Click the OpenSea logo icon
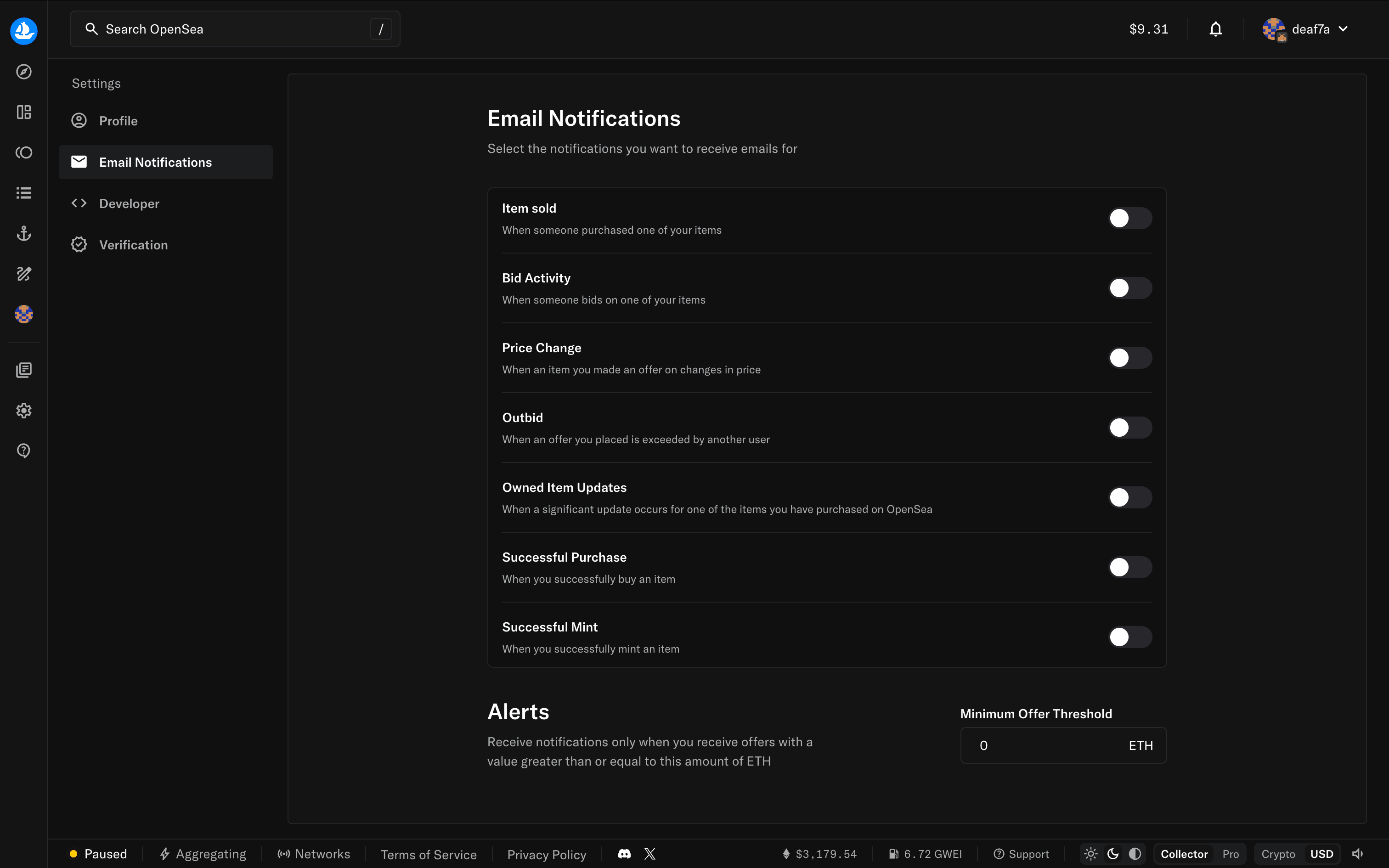 pos(23,30)
